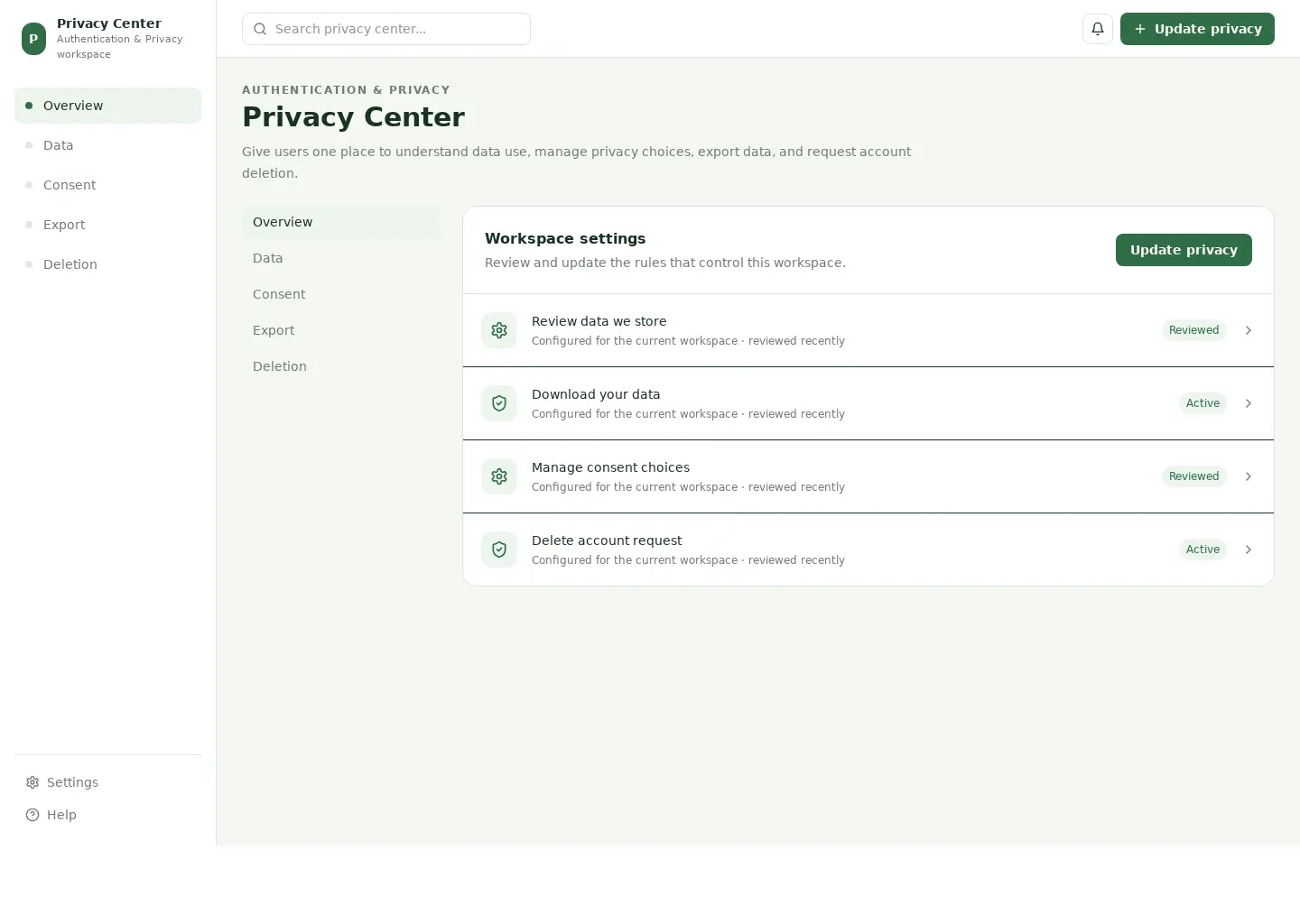Click the Privacy Center sidebar title
This screenshot has width=1300, height=924.
click(x=109, y=23)
